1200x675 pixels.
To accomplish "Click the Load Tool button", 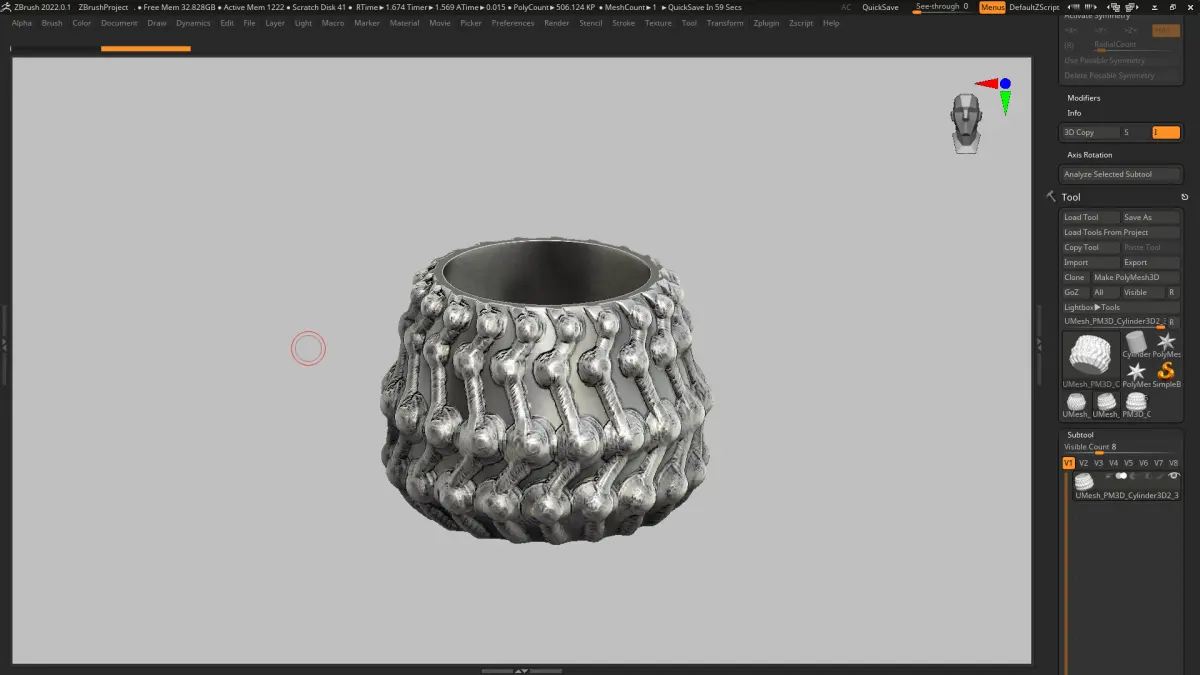I will pos(1090,217).
